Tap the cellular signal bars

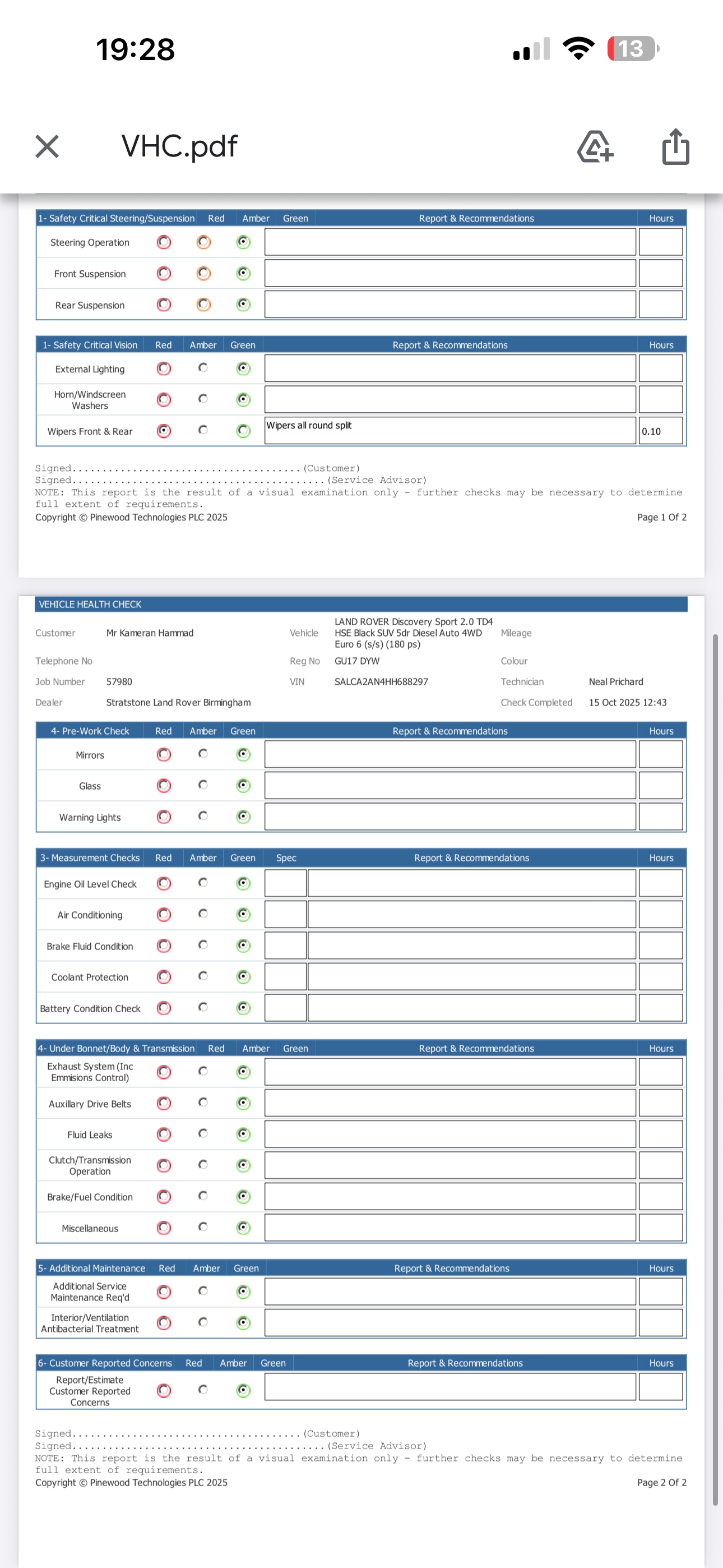point(531,49)
